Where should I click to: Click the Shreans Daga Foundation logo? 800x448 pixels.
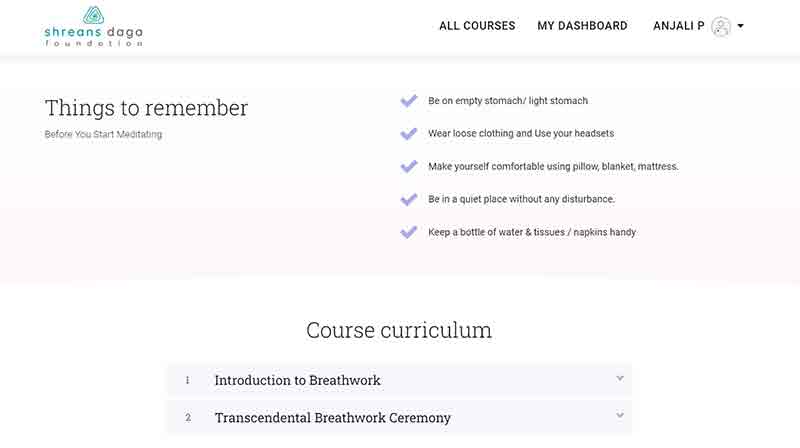(x=94, y=27)
